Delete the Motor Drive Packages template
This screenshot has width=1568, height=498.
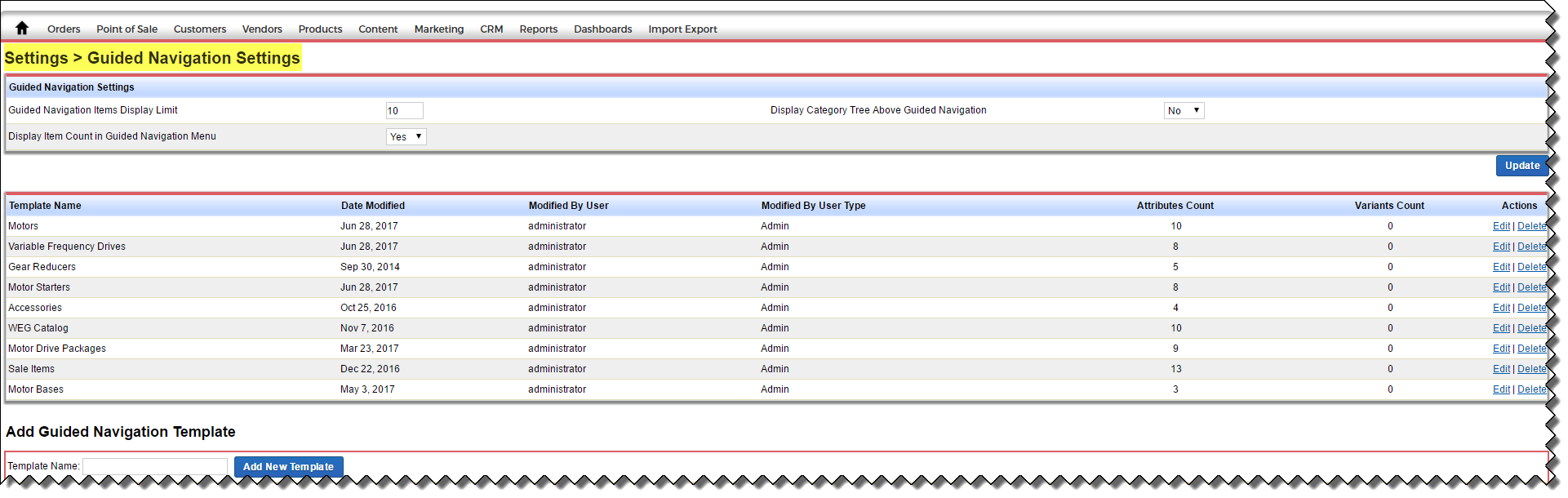1532,349
